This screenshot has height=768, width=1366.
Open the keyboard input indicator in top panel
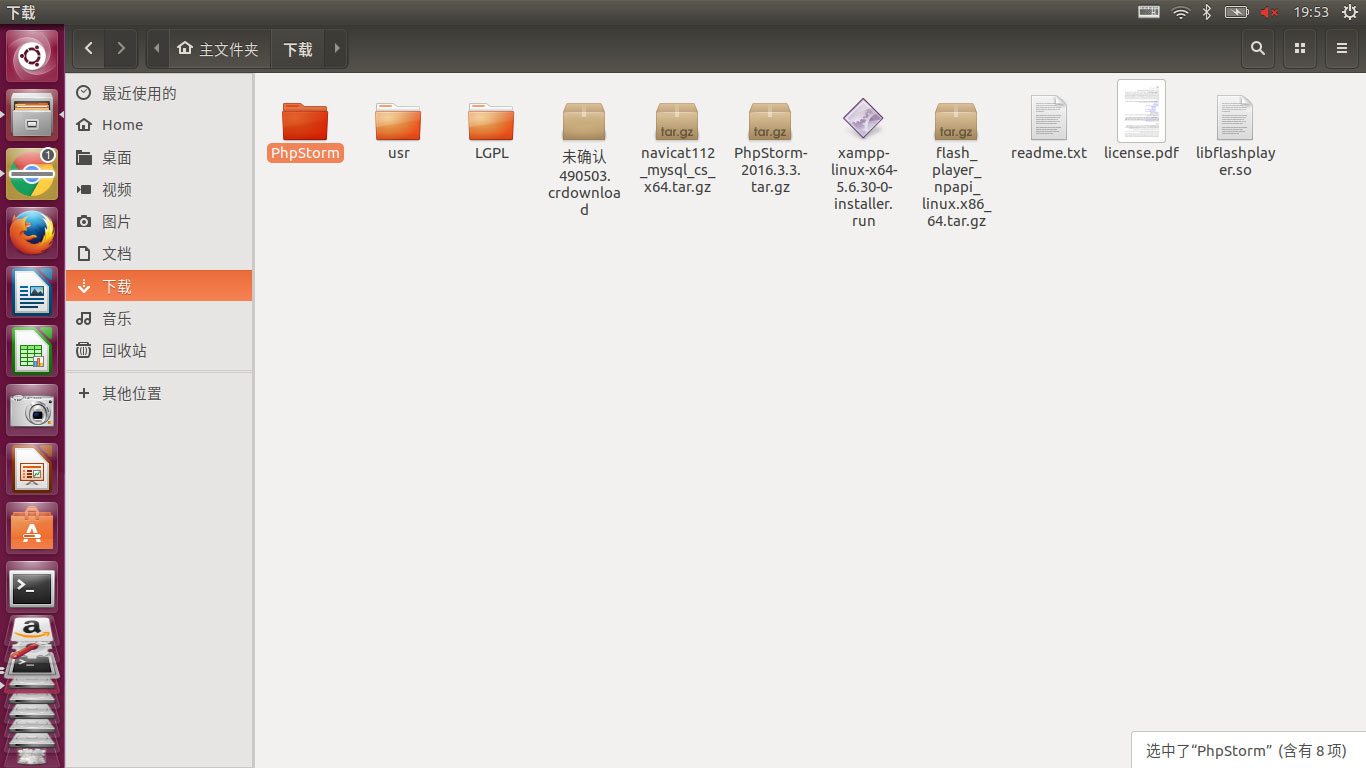[1149, 12]
